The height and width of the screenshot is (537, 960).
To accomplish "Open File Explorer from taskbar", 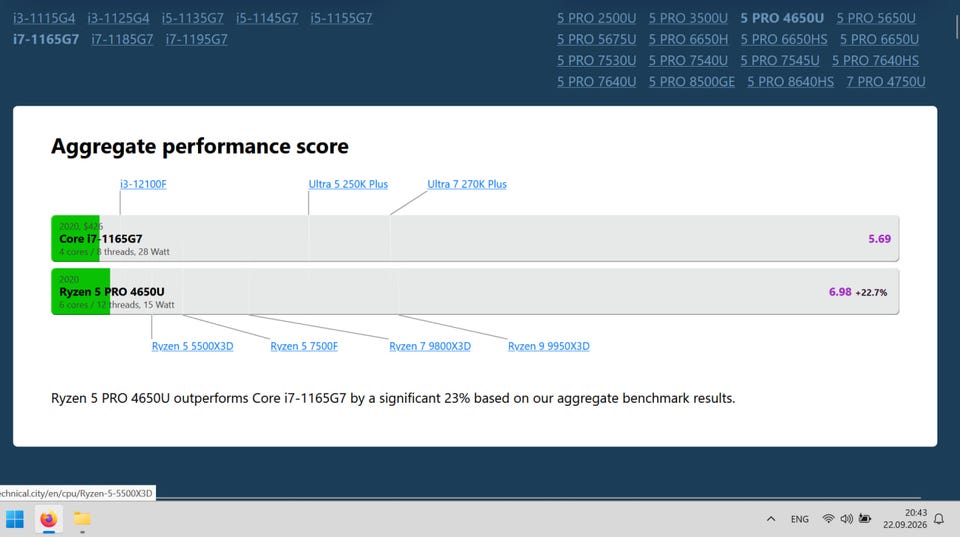I will click(82, 519).
